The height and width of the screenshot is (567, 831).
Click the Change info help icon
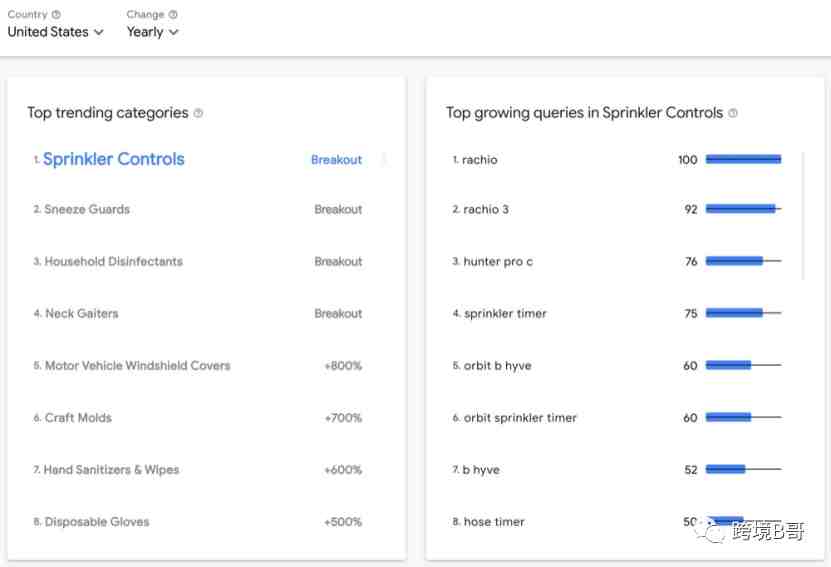pos(173,14)
